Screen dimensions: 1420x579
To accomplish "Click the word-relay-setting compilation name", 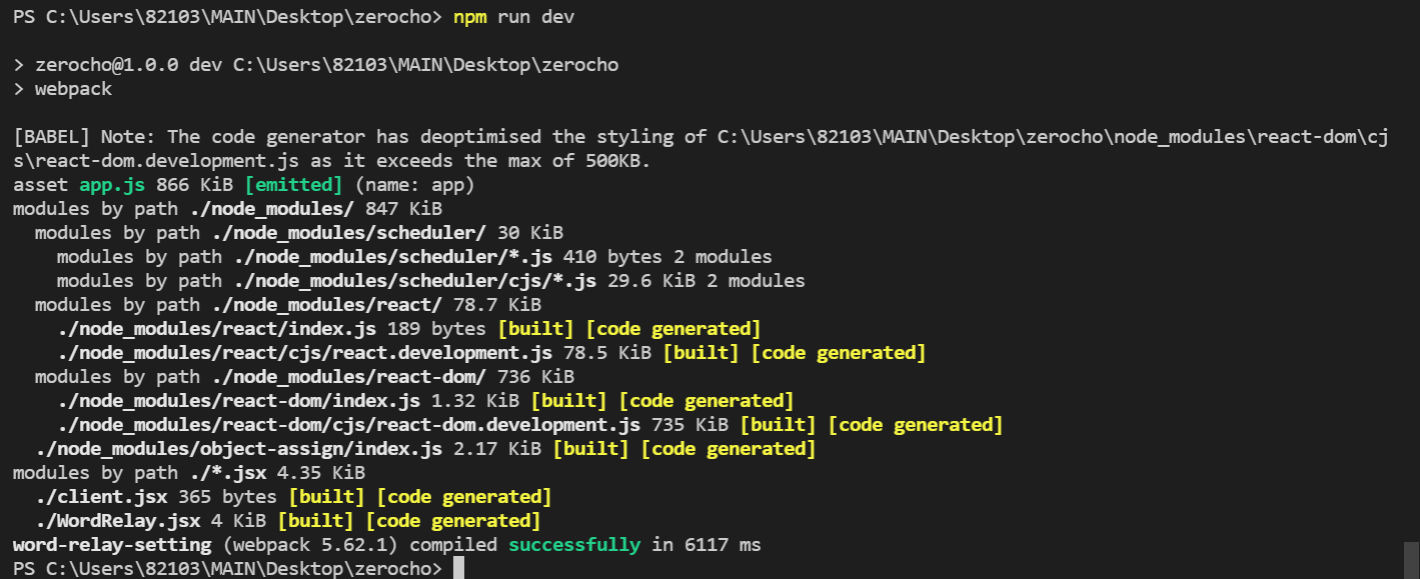I will point(112,545).
